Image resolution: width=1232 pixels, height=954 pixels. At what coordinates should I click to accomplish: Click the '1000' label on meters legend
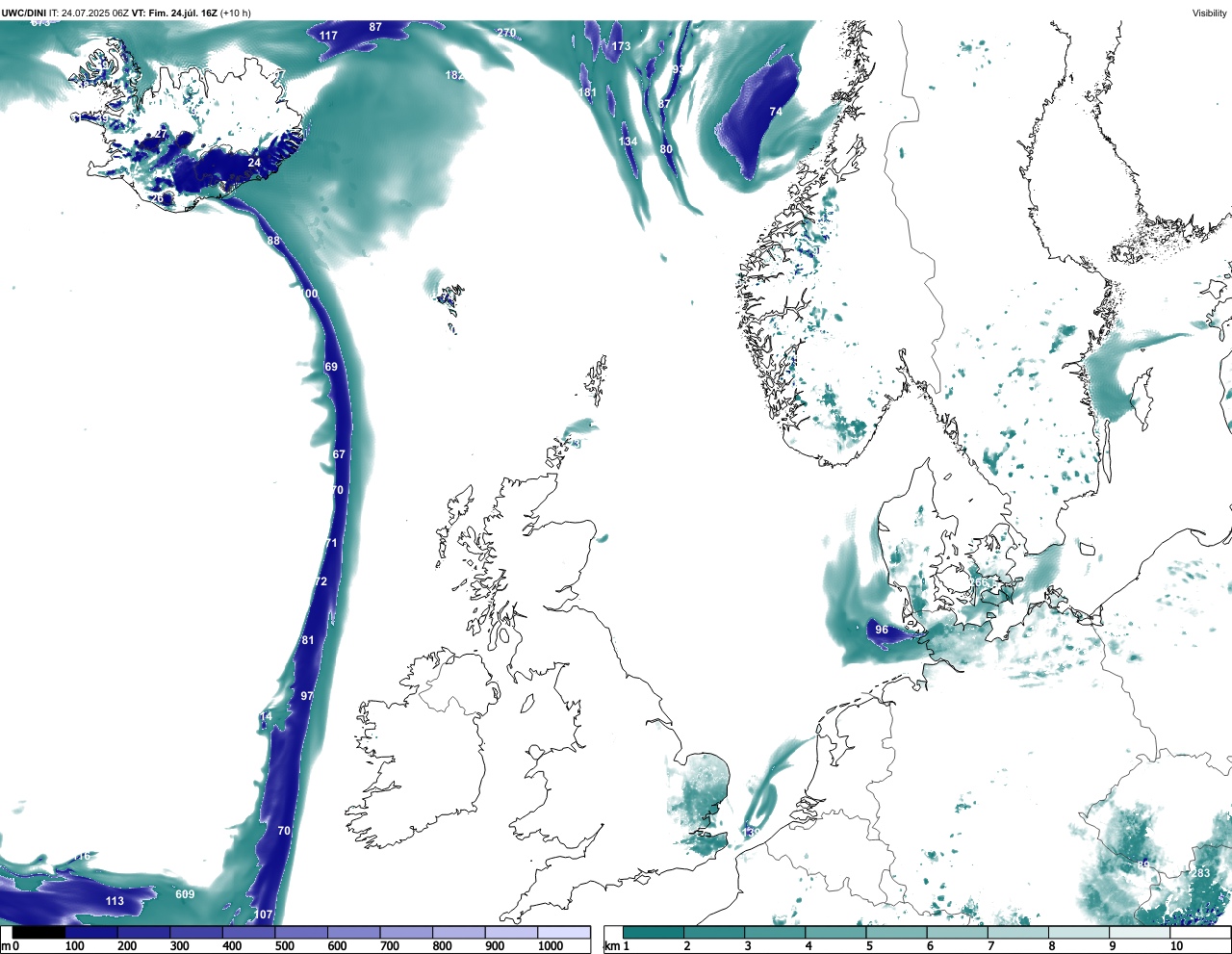click(551, 946)
